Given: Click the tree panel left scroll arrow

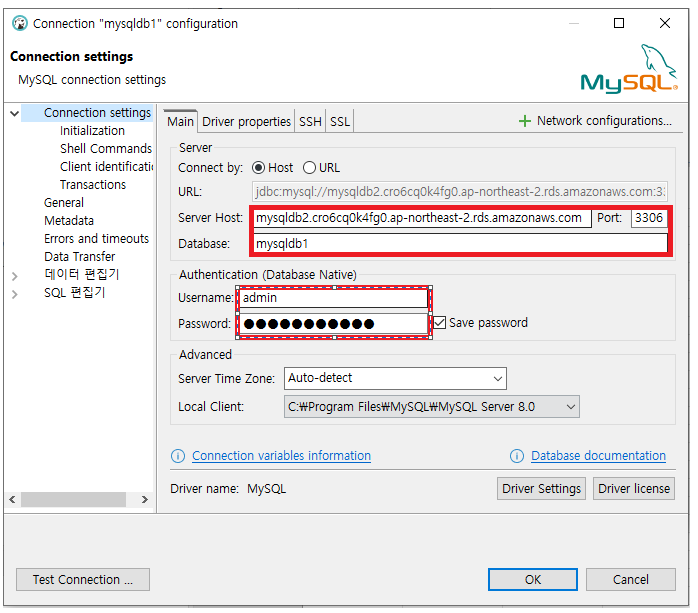Looking at the screenshot, I should coord(12,499).
